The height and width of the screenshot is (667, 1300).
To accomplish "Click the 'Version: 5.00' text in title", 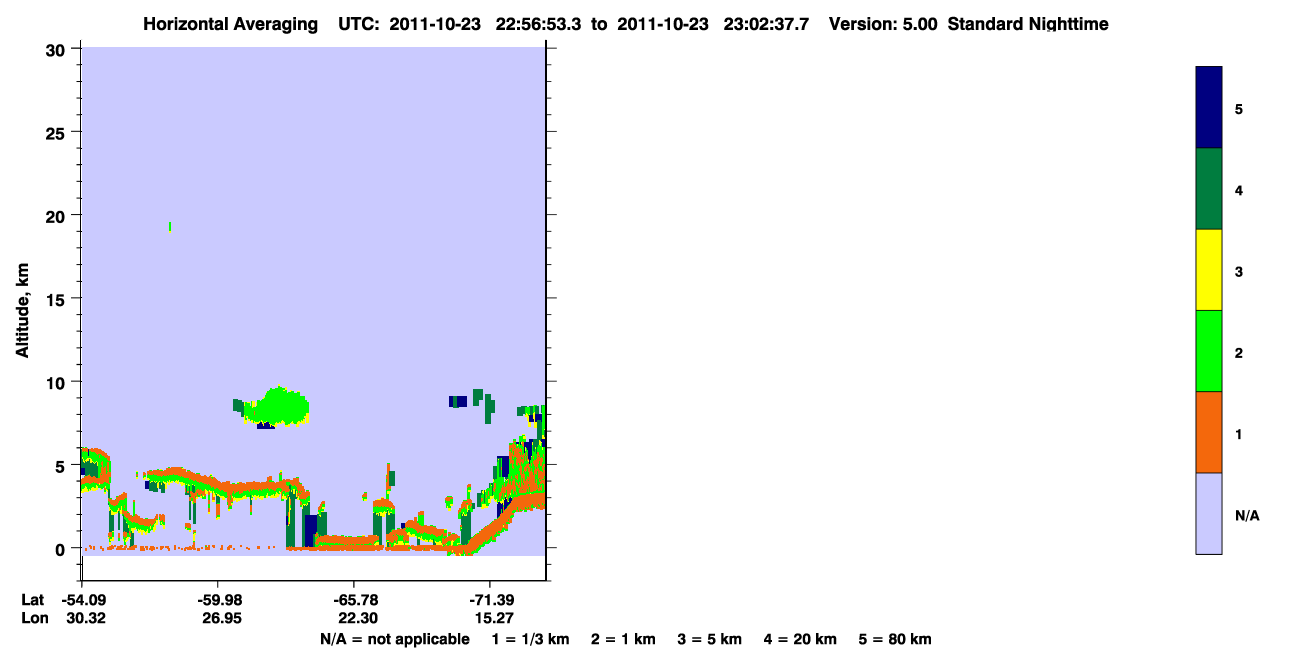I will coord(882,24).
